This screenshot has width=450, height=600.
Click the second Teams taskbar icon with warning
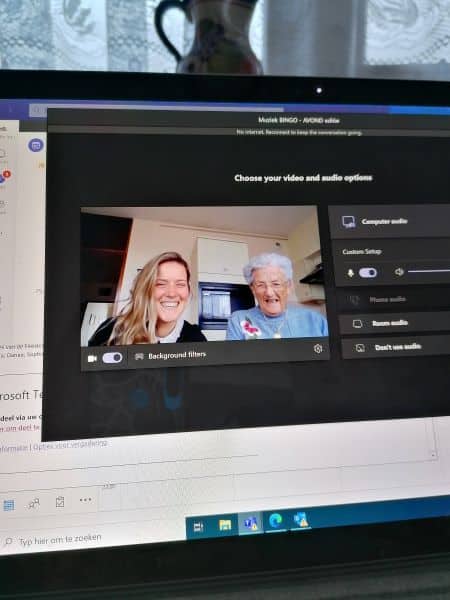301,519
